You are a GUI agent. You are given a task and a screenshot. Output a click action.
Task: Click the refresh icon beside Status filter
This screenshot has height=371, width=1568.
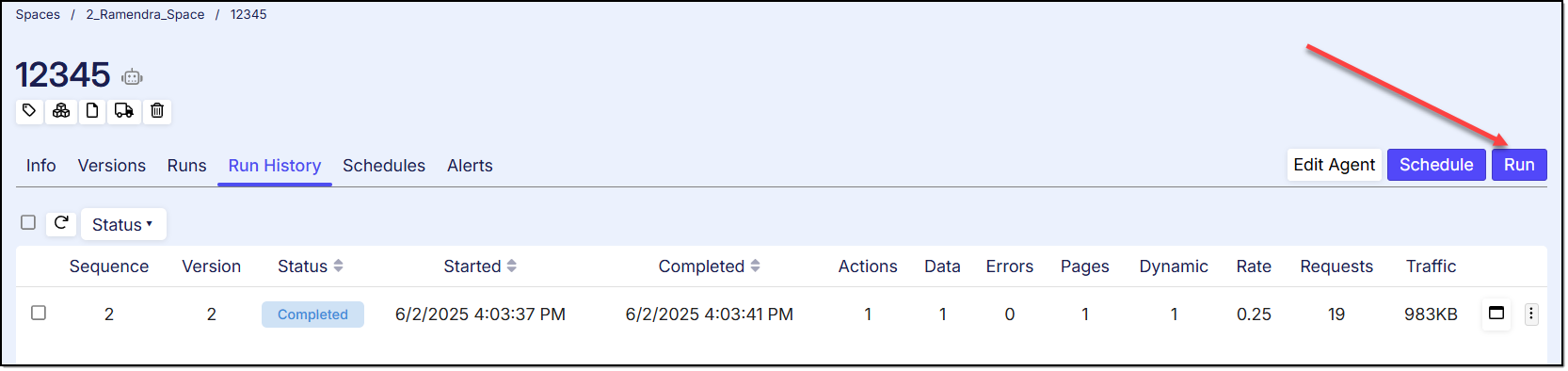pos(61,223)
